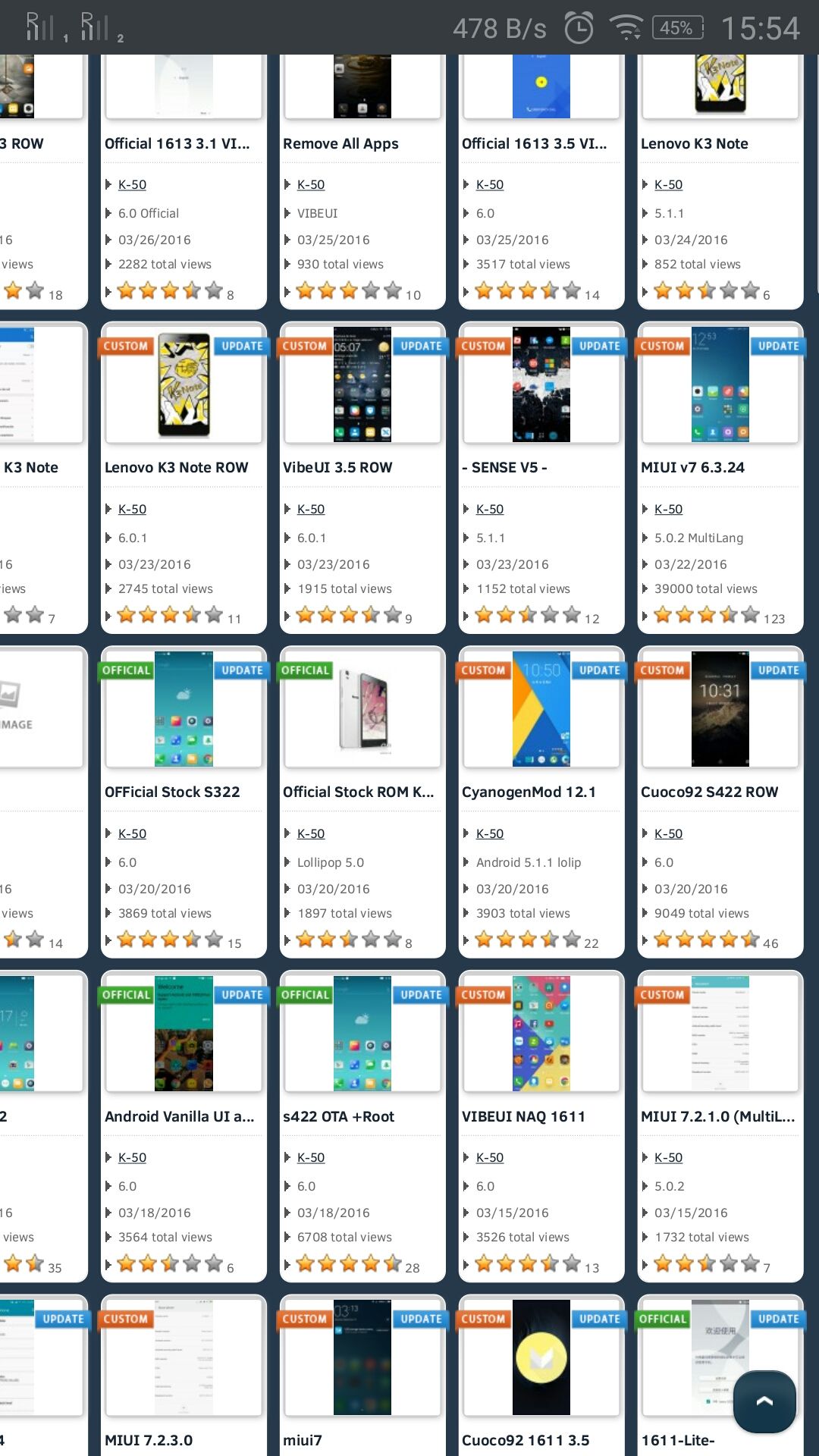
Task: Click the star rating of MIUI v7 6.3.24
Action: tap(707, 615)
